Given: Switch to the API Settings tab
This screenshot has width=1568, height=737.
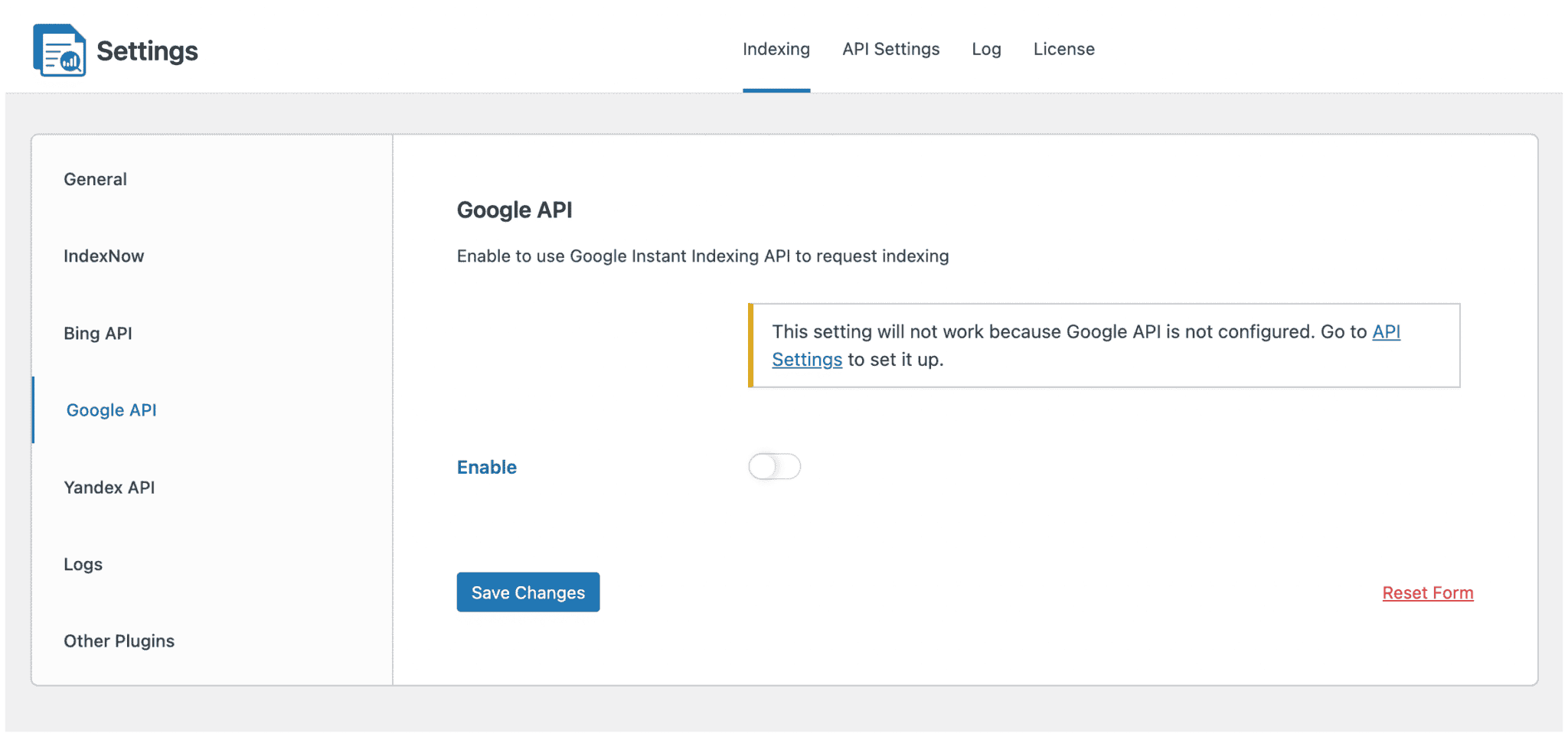Looking at the screenshot, I should click(x=890, y=49).
